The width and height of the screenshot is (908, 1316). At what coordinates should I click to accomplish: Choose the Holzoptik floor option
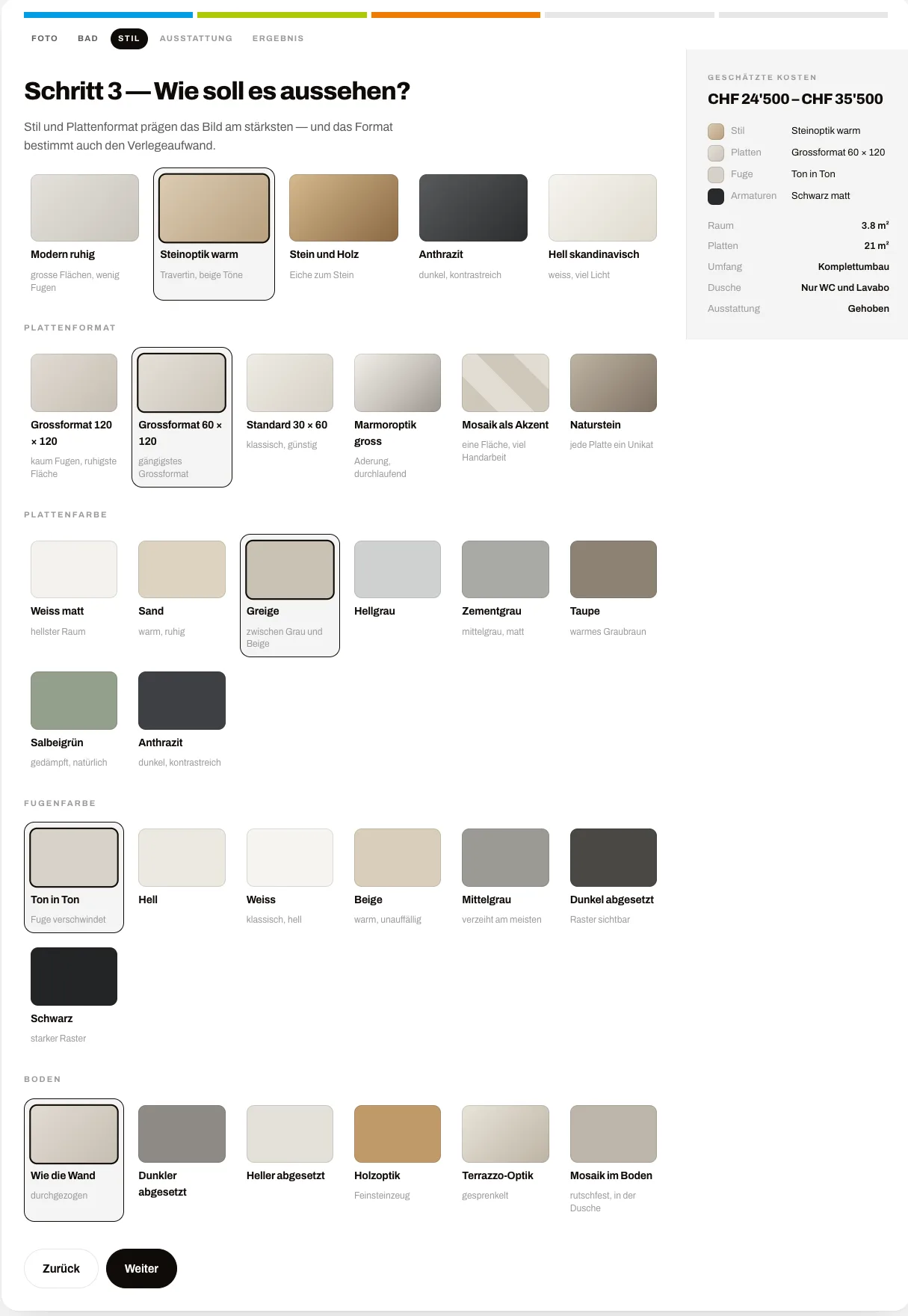[x=398, y=1160]
